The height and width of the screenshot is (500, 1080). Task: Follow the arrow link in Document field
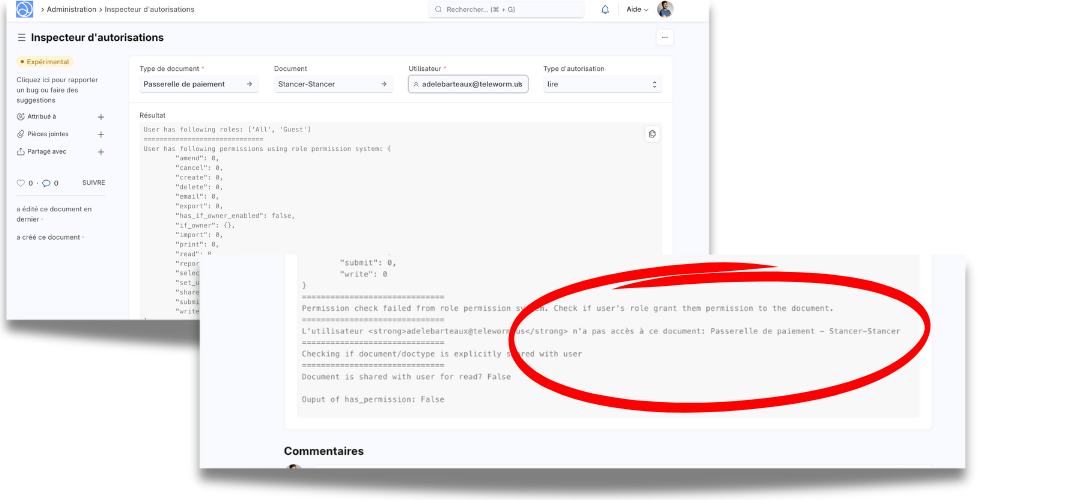click(385, 85)
